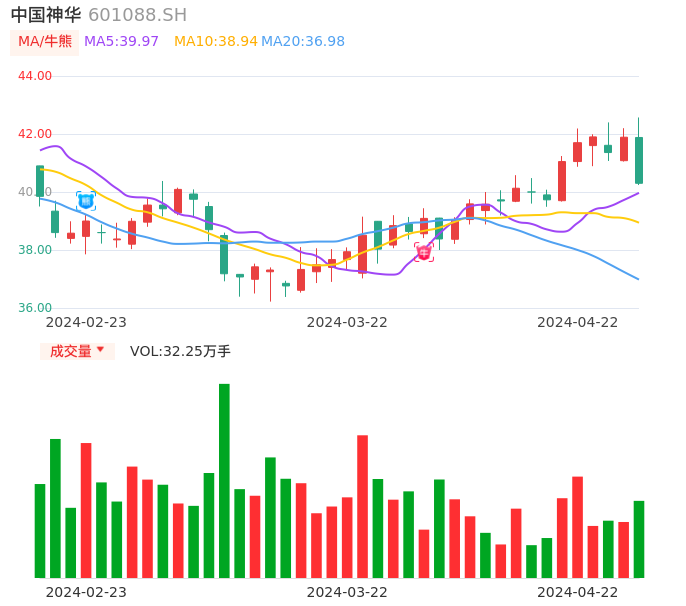Toggle the MA10 moving average label
686x606 pixels.
[215, 42]
